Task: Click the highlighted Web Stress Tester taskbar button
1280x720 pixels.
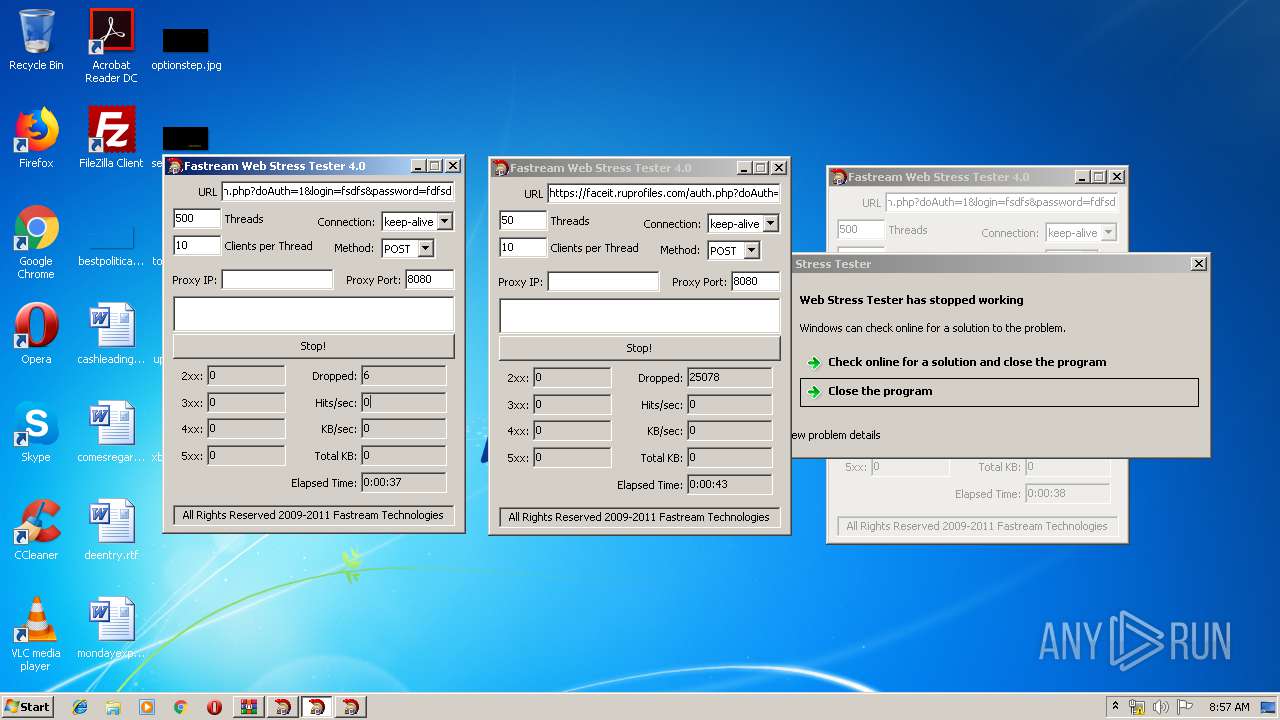Action: pyautogui.click(x=316, y=707)
